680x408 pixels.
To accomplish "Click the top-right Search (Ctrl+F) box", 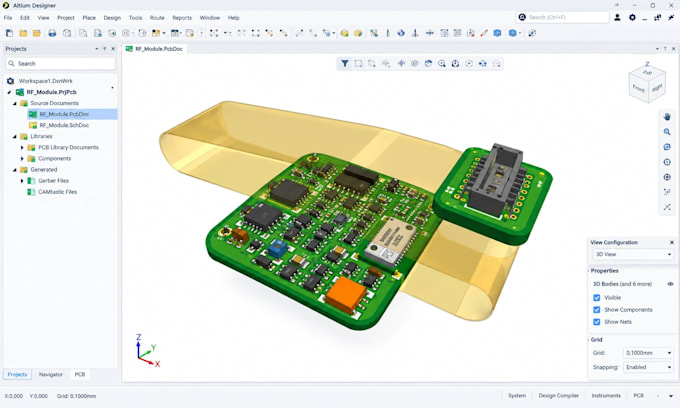I will [562, 17].
